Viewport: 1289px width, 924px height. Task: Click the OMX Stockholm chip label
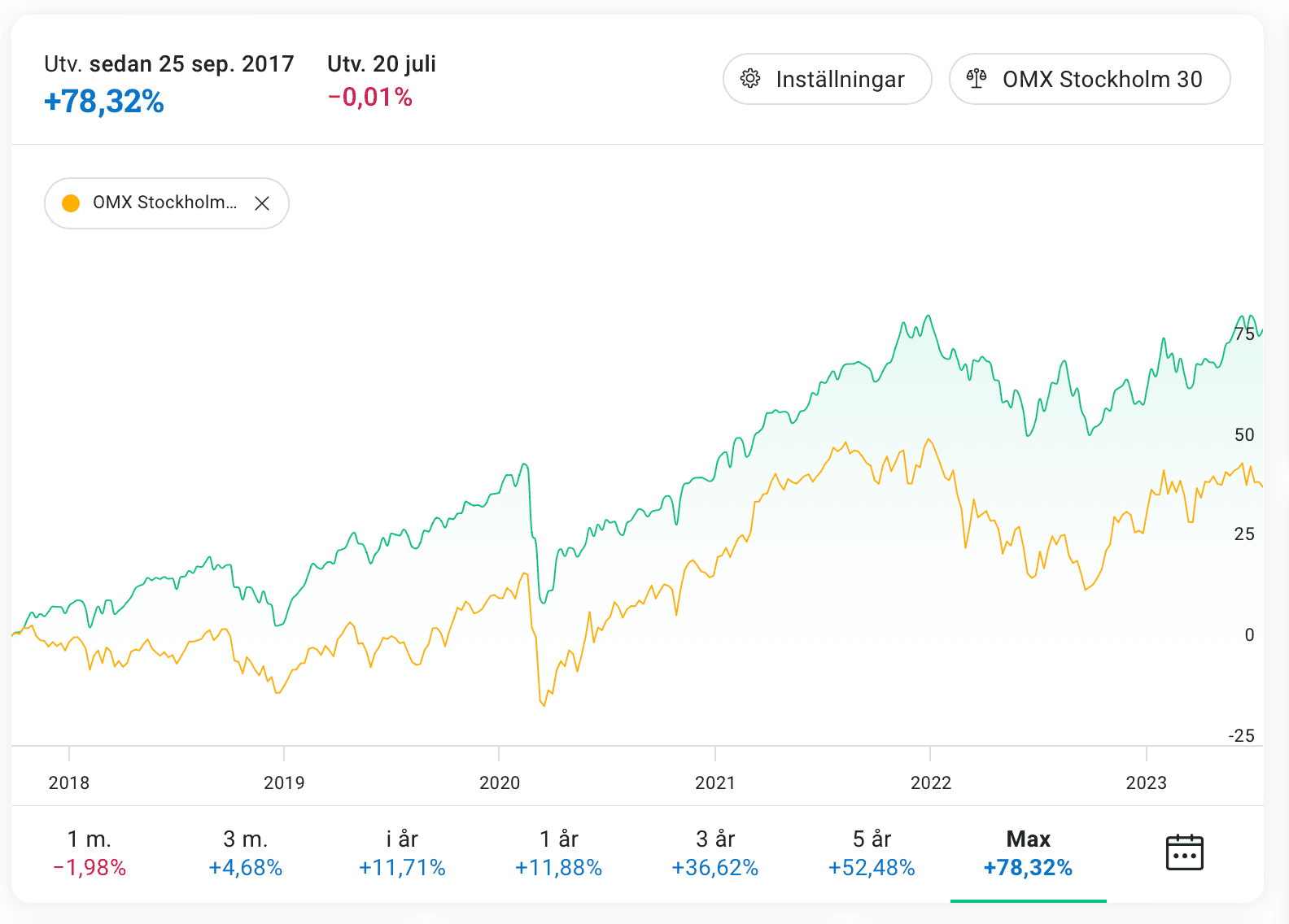coord(164,203)
